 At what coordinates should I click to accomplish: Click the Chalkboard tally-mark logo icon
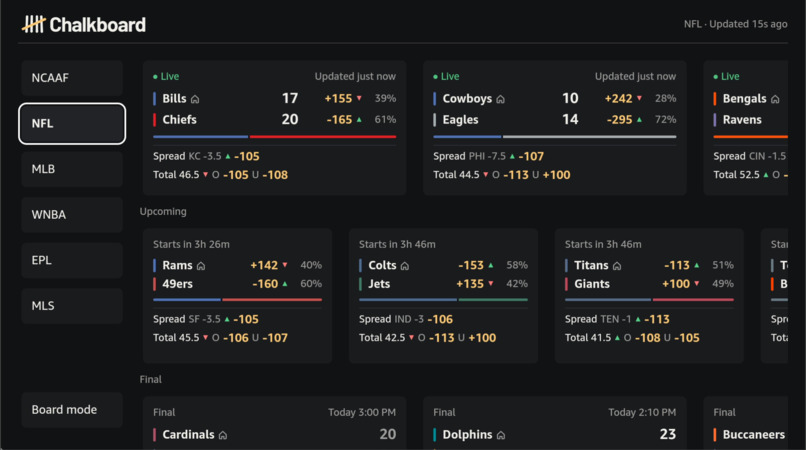[33, 24]
